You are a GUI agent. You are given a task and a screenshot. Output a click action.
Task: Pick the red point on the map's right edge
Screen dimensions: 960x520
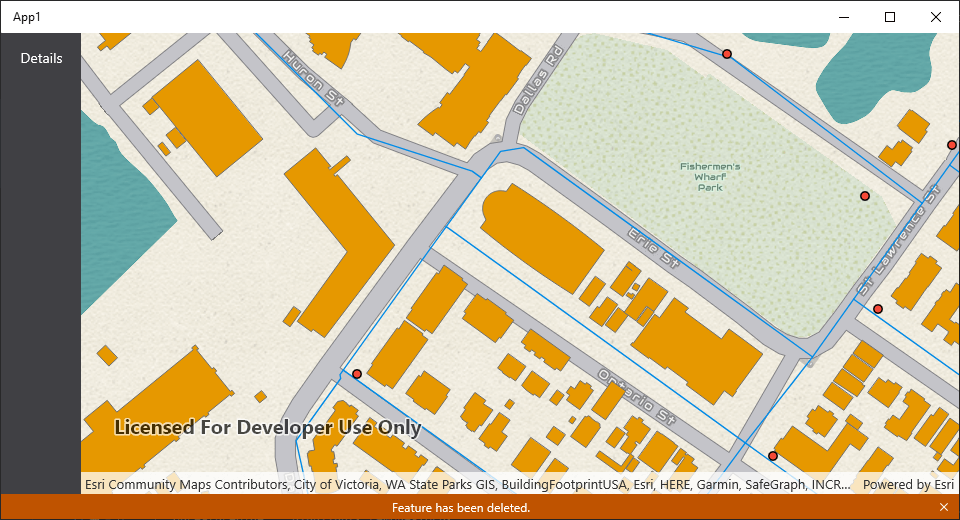point(952,145)
